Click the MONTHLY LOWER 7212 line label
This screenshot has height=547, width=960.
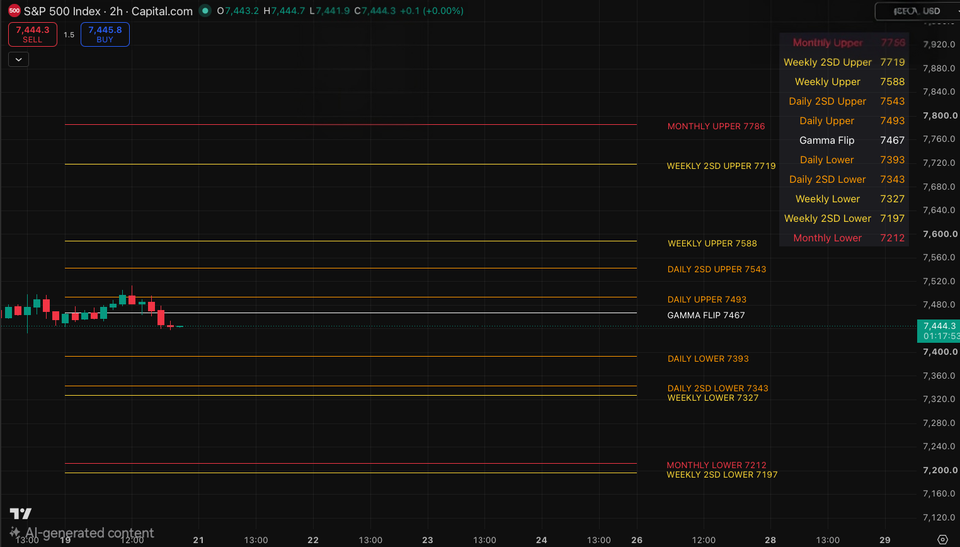tap(716, 465)
